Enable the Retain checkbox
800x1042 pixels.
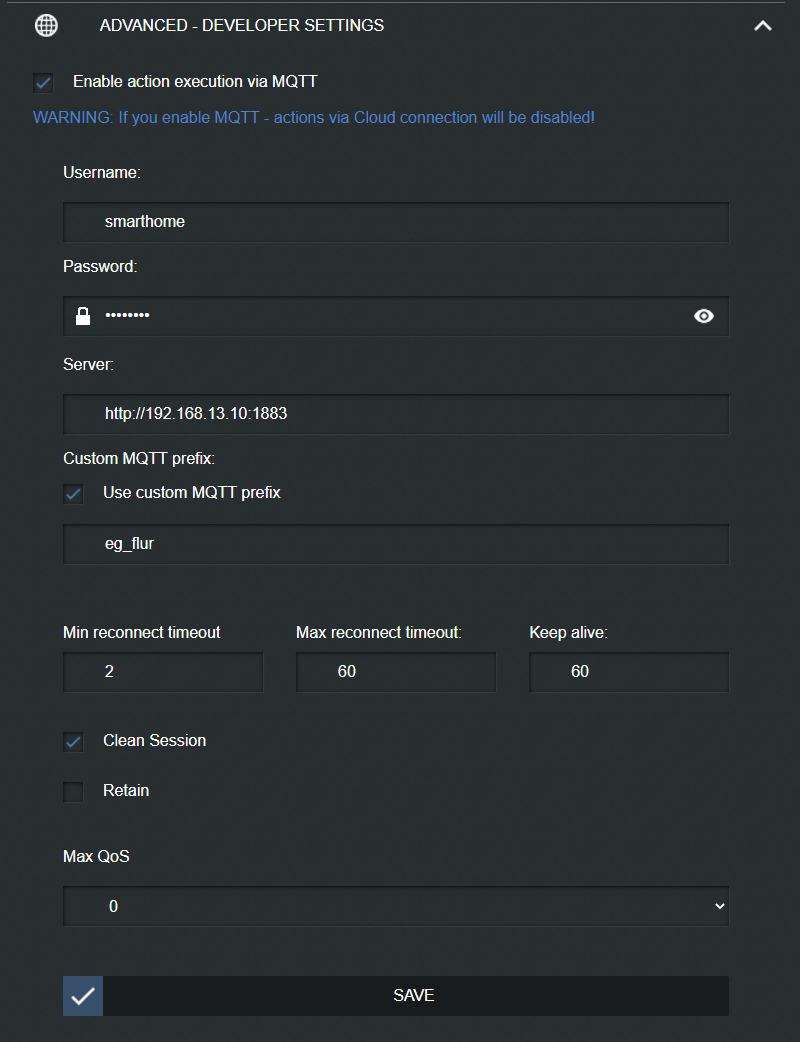[x=73, y=792]
